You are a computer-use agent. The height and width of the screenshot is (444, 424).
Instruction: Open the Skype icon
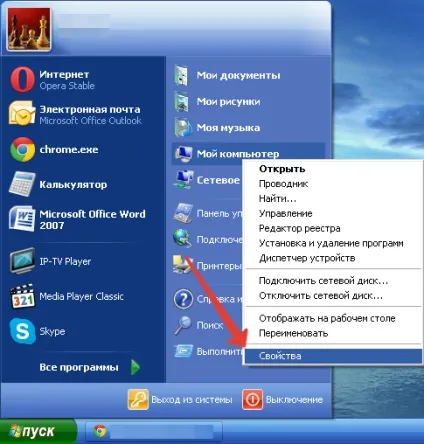(x=22, y=331)
